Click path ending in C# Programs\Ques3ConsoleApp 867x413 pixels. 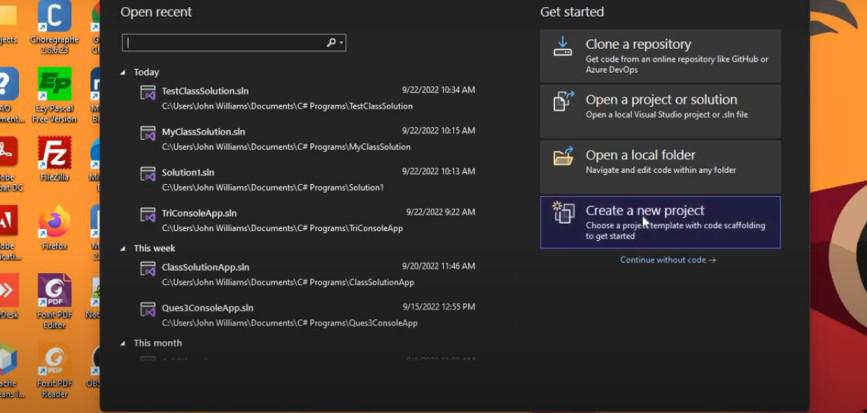(289, 323)
